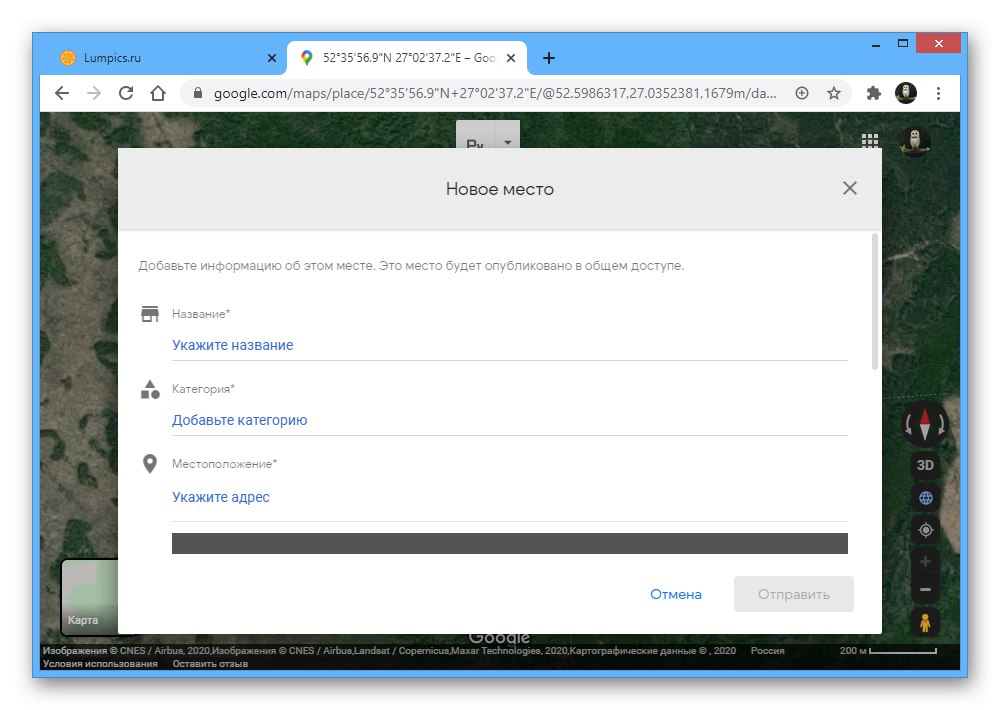Click the Отмена button
Screen dimensions: 1000x710
(675, 594)
